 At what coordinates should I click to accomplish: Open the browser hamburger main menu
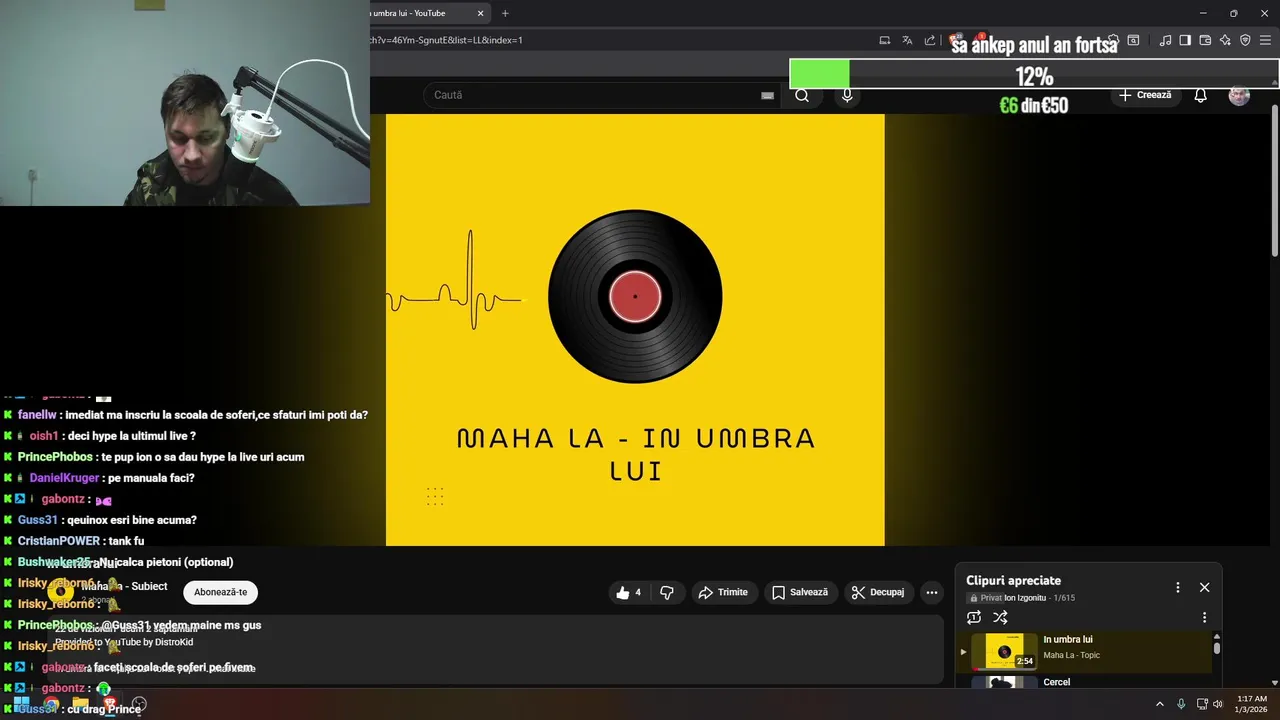point(1266,40)
